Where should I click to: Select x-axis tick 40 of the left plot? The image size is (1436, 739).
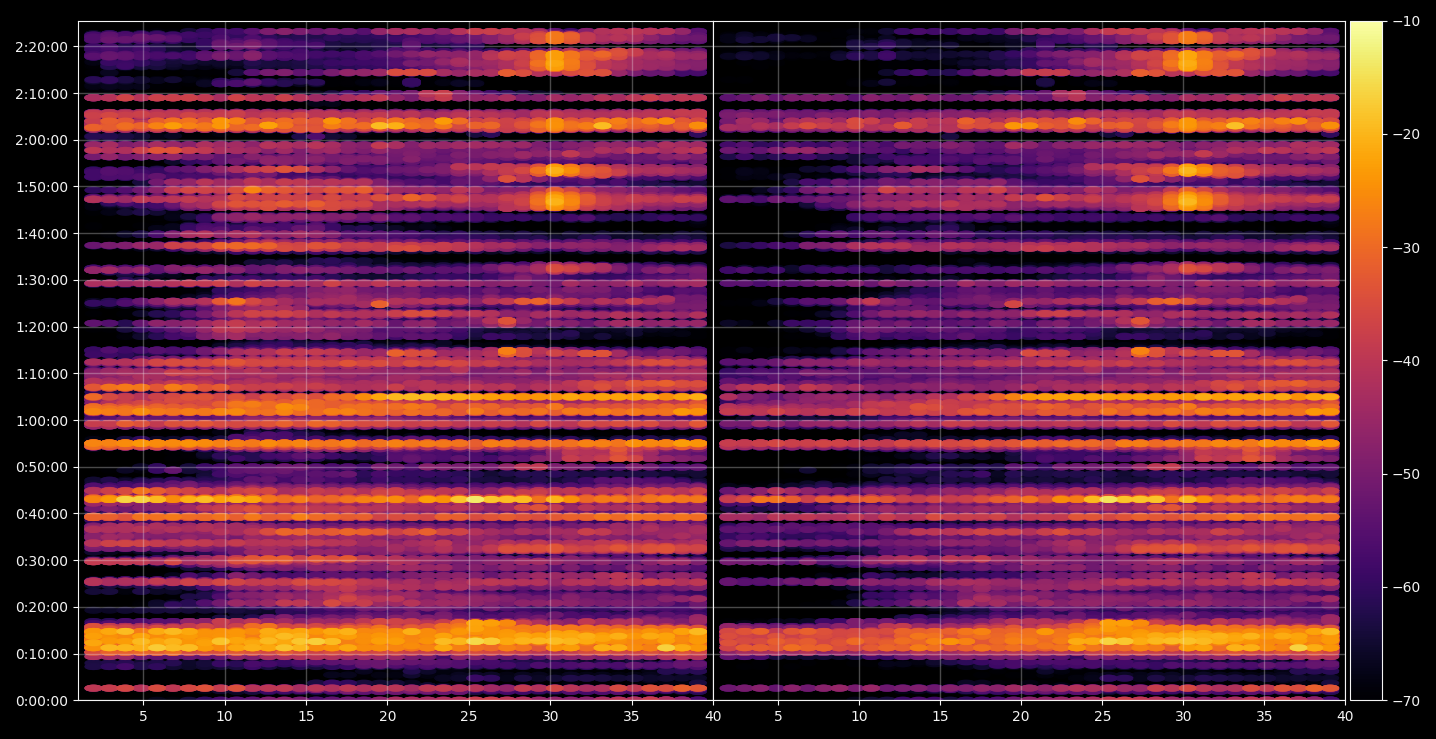pos(713,716)
